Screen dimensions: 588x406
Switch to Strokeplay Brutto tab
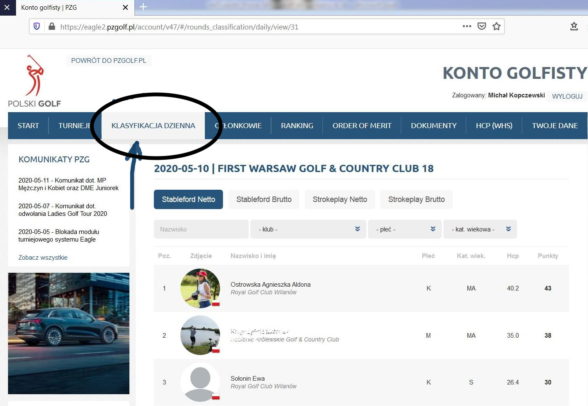click(416, 199)
